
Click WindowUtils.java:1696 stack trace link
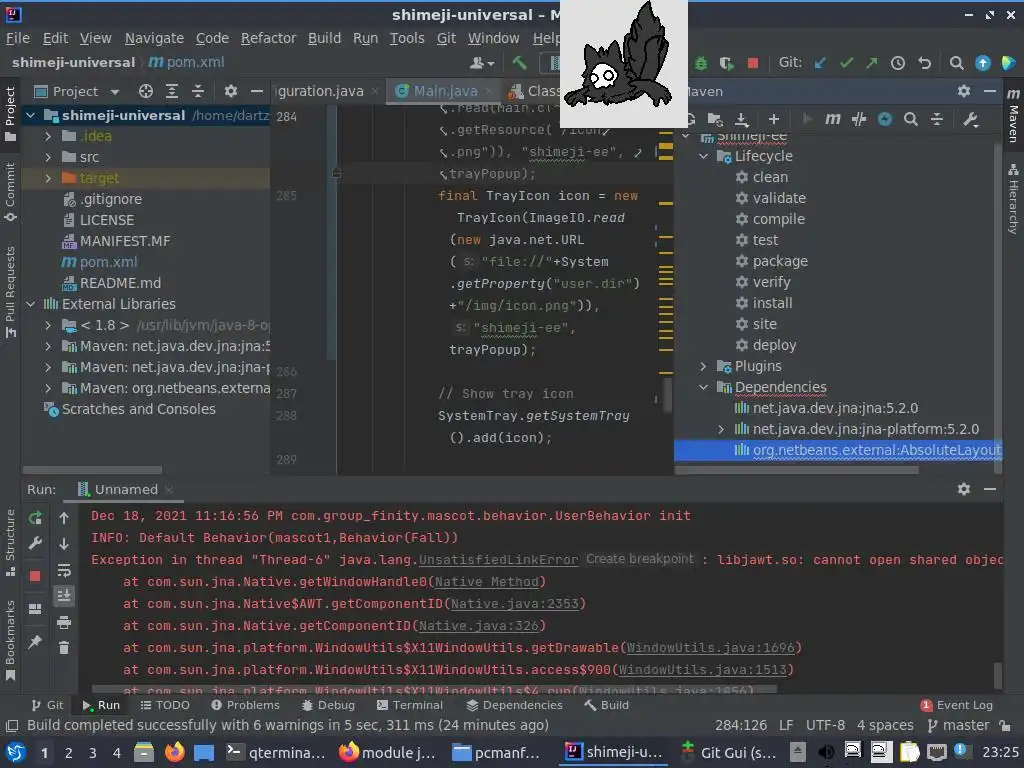(x=711, y=648)
